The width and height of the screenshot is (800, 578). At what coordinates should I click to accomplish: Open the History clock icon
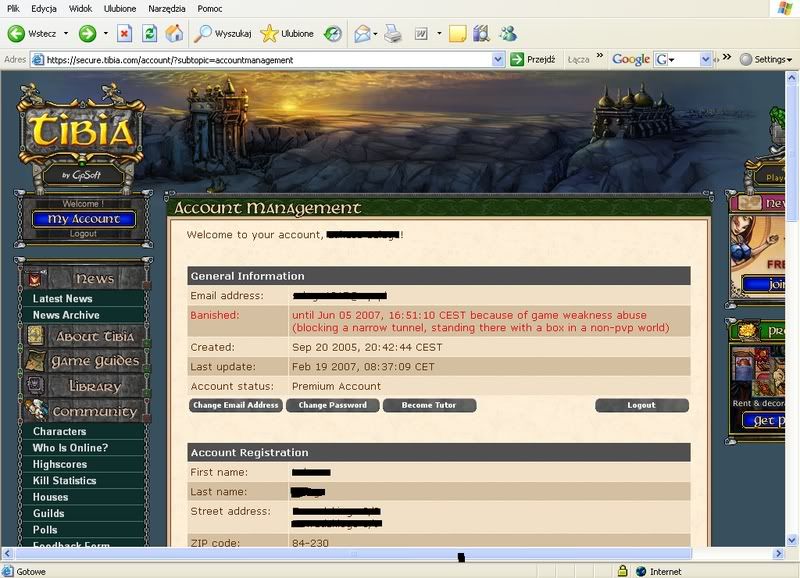click(333, 34)
